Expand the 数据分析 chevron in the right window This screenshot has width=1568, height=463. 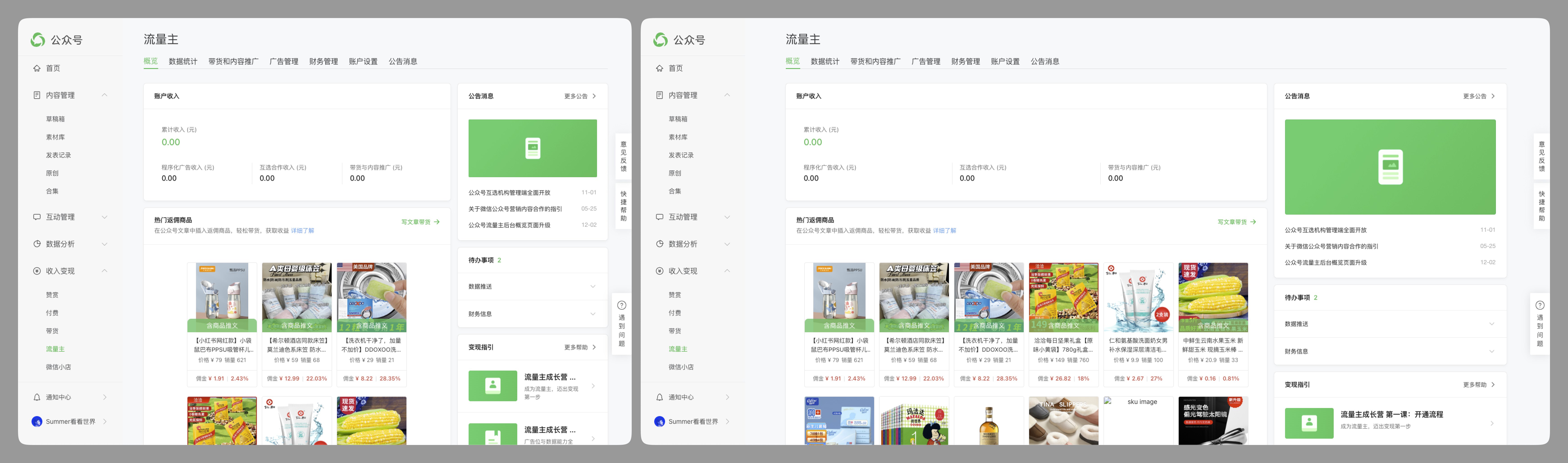coord(727,244)
